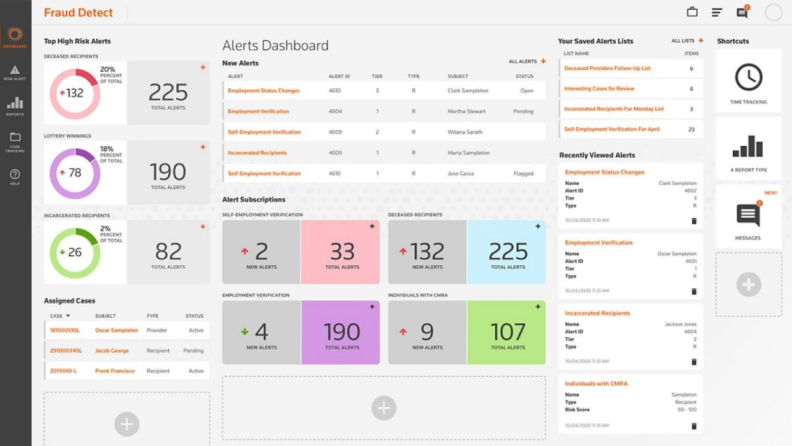792x446 pixels.
Task: Open Risk Alert in the sidebar
Action: pyautogui.click(x=15, y=71)
